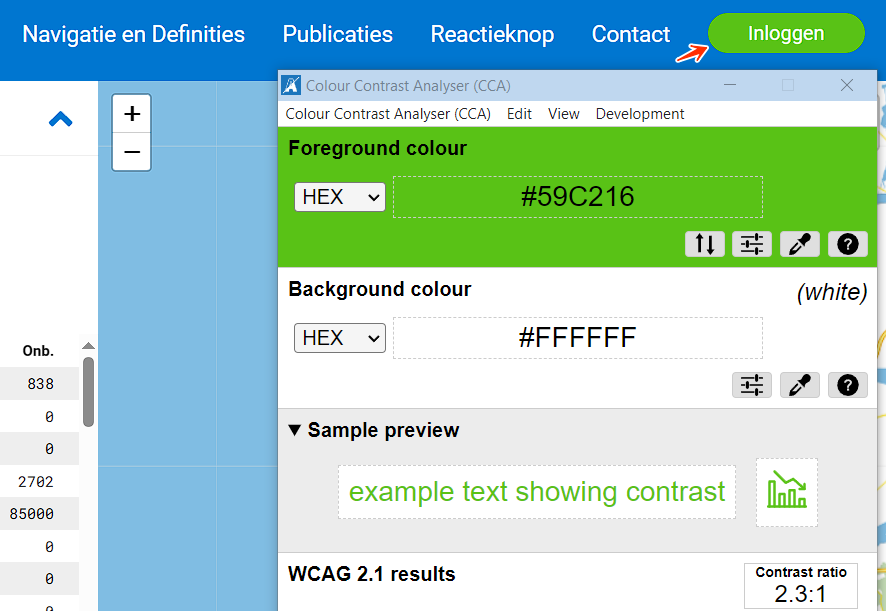Click the sample preview chart icon
Image resolution: width=886 pixels, height=611 pixels.
click(x=786, y=492)
